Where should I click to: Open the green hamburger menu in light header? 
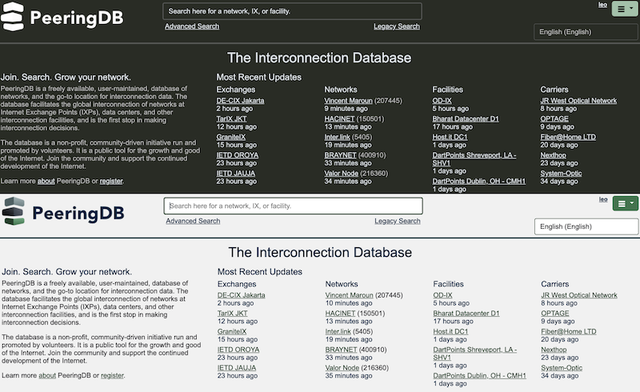[625, 203]
